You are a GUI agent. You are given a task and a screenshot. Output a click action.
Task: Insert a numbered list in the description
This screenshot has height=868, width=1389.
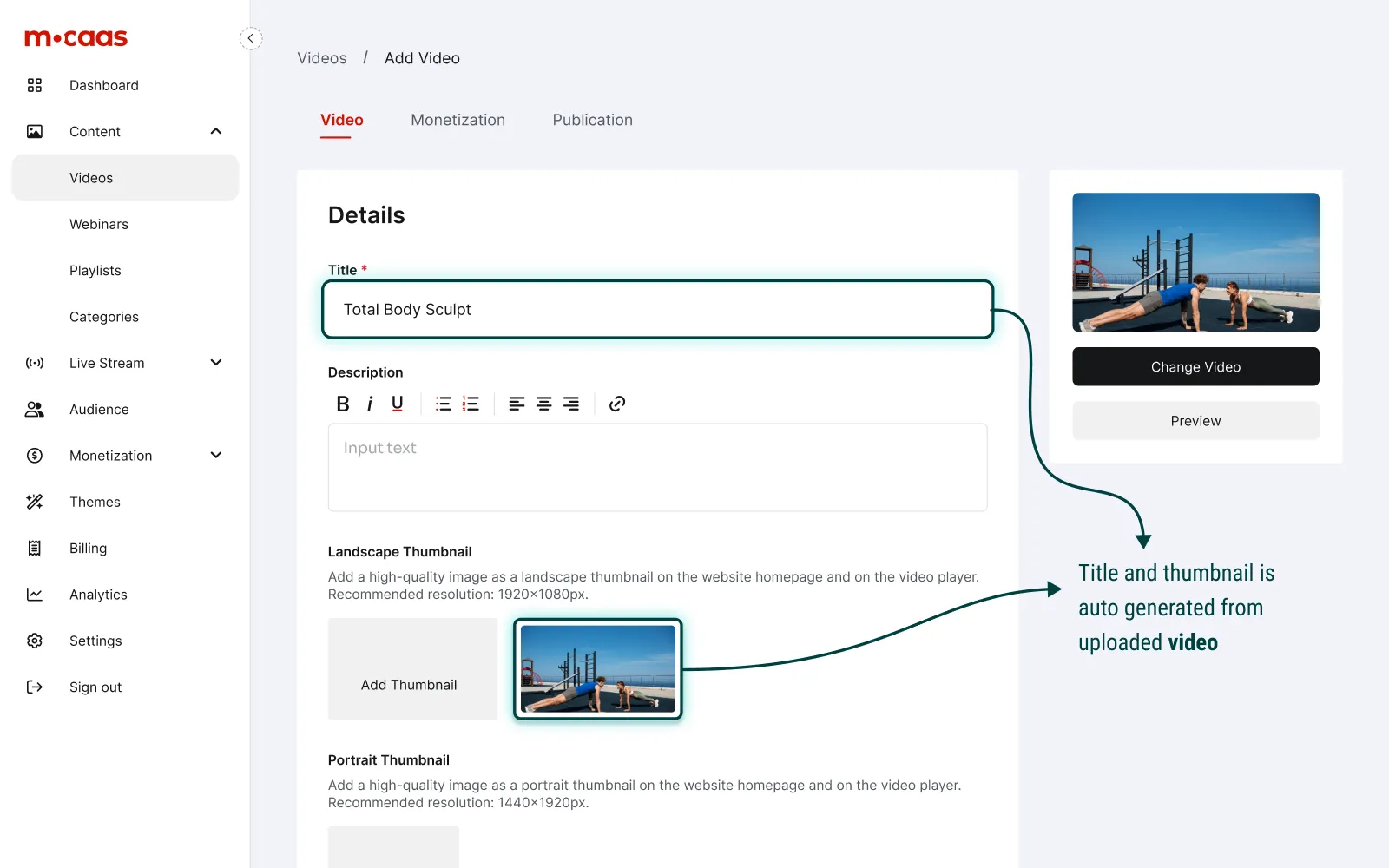click(x=471, y=403)
